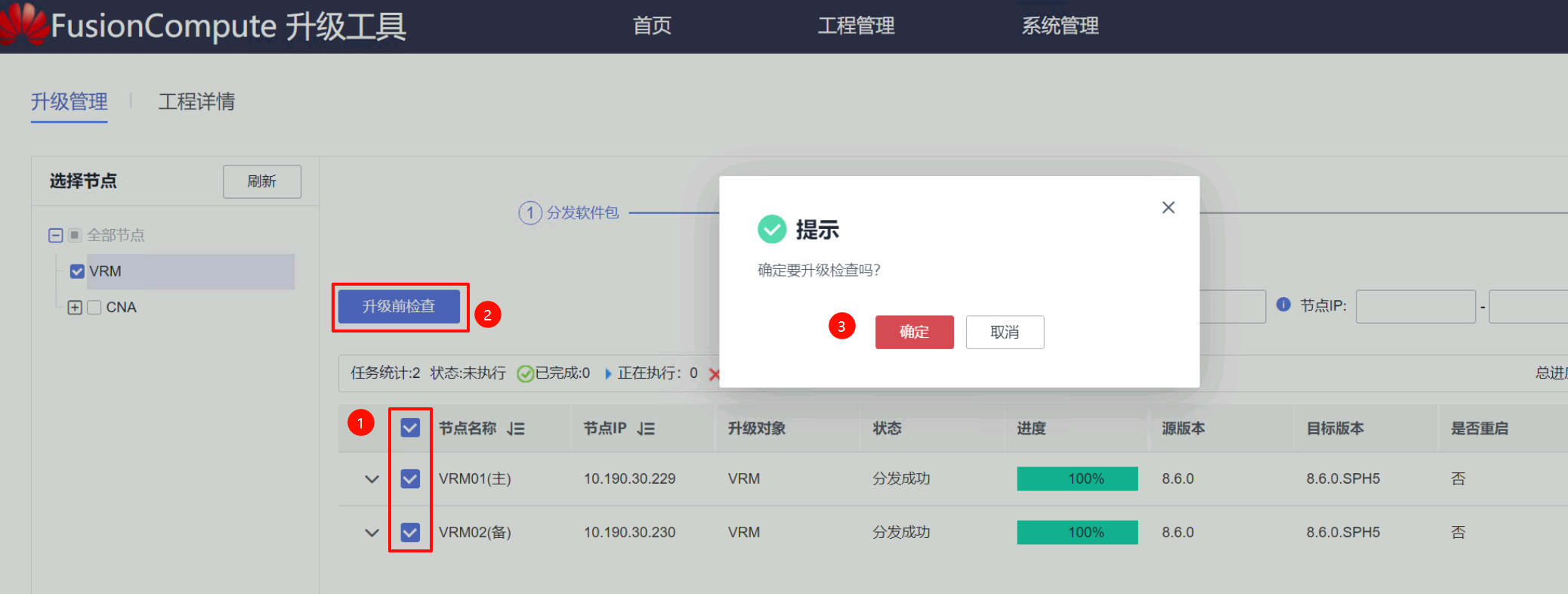Click the node IP info icon
Image resolution: width=1568 pixels, height=594 pixels.
click(x=1282, y=305)
